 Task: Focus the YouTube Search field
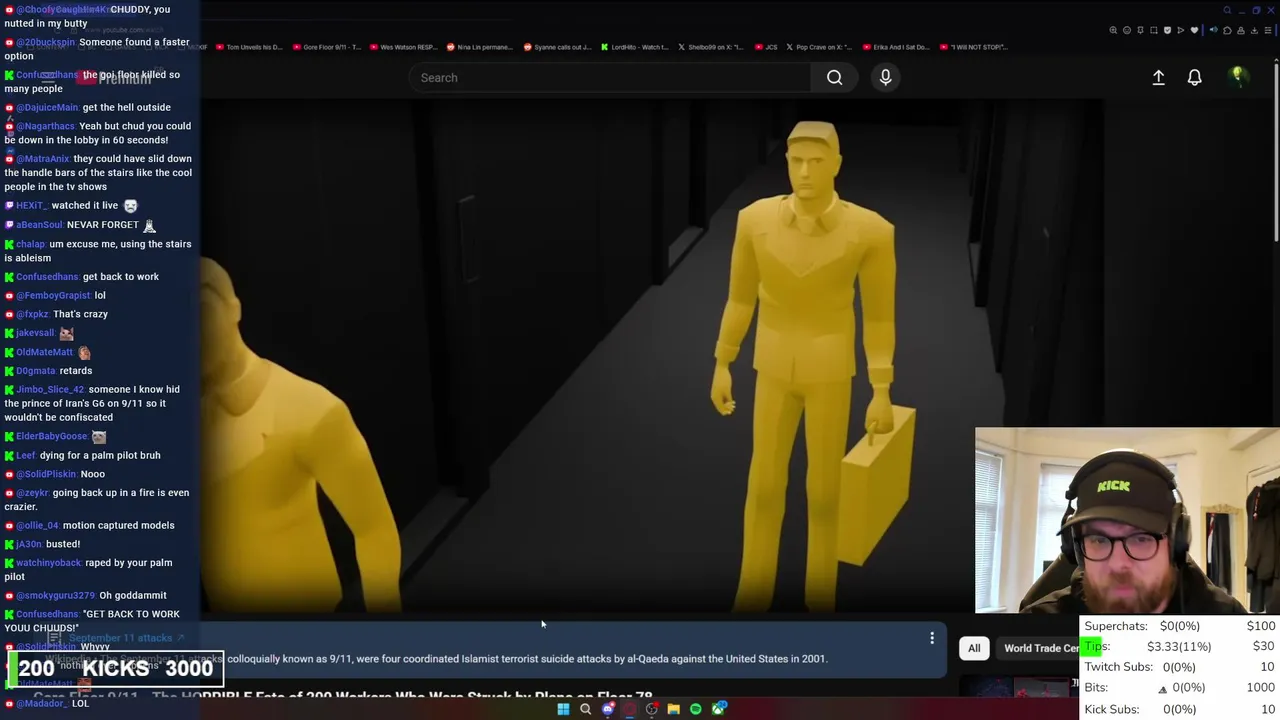pyautogui.click(x=610, y=77)
